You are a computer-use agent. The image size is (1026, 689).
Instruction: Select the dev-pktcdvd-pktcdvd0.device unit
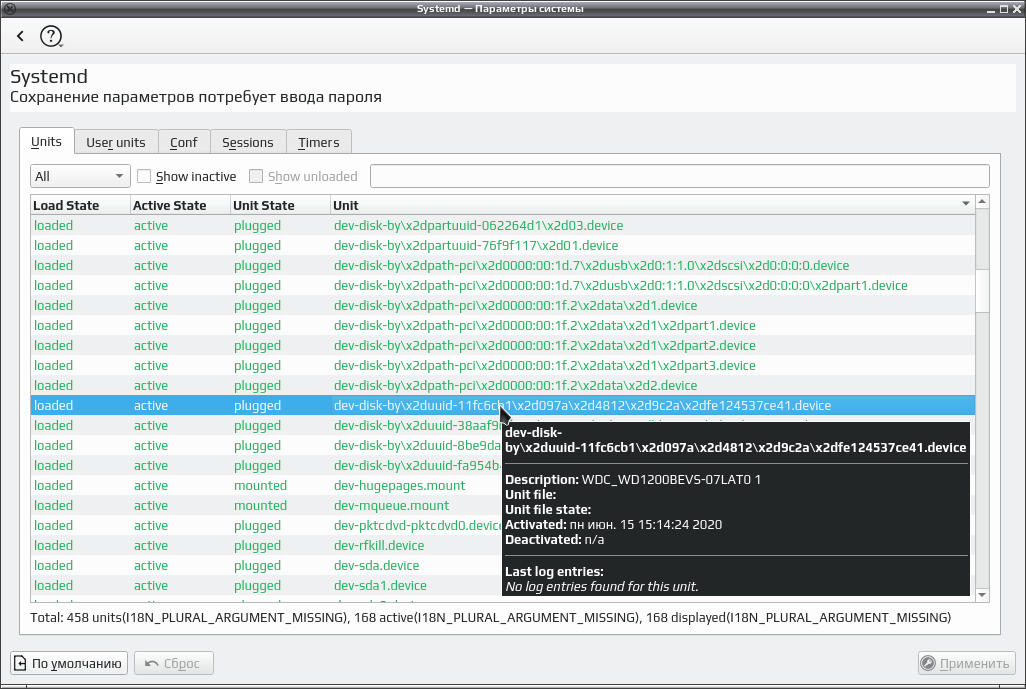(x=266, y=525)
